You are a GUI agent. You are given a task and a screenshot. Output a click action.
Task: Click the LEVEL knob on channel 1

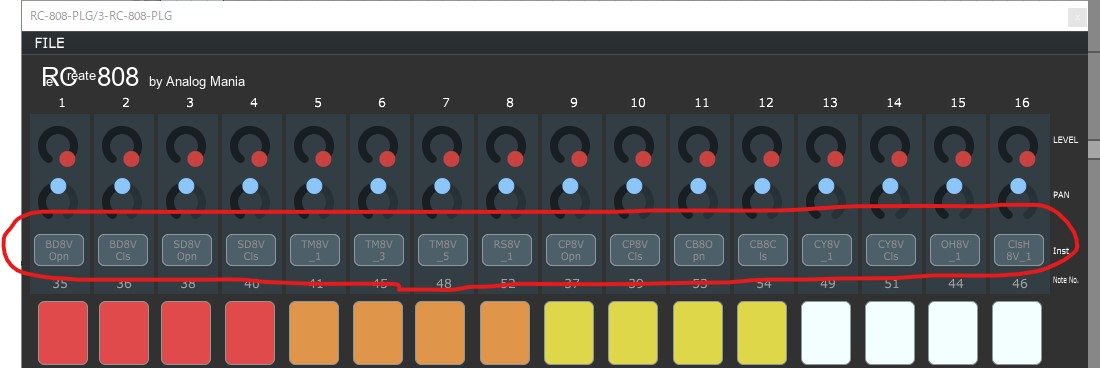pyautogui.click(x=59, y=146)
